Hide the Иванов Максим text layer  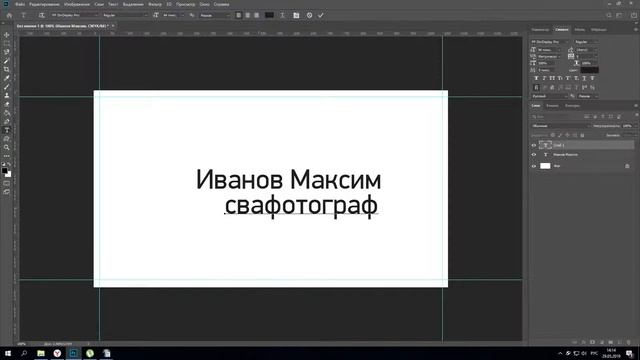(x=533, y=155)
